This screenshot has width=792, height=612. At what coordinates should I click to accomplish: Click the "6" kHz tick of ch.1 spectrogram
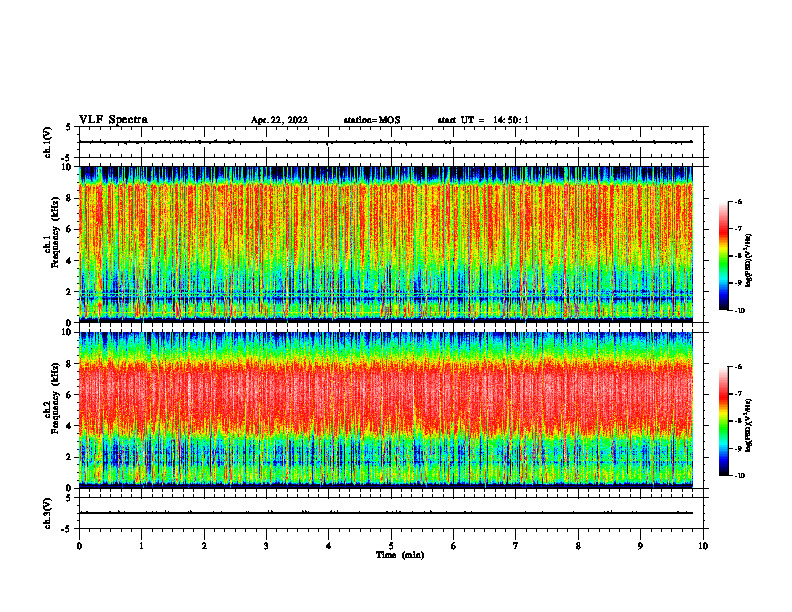click(x=69, y=229)
